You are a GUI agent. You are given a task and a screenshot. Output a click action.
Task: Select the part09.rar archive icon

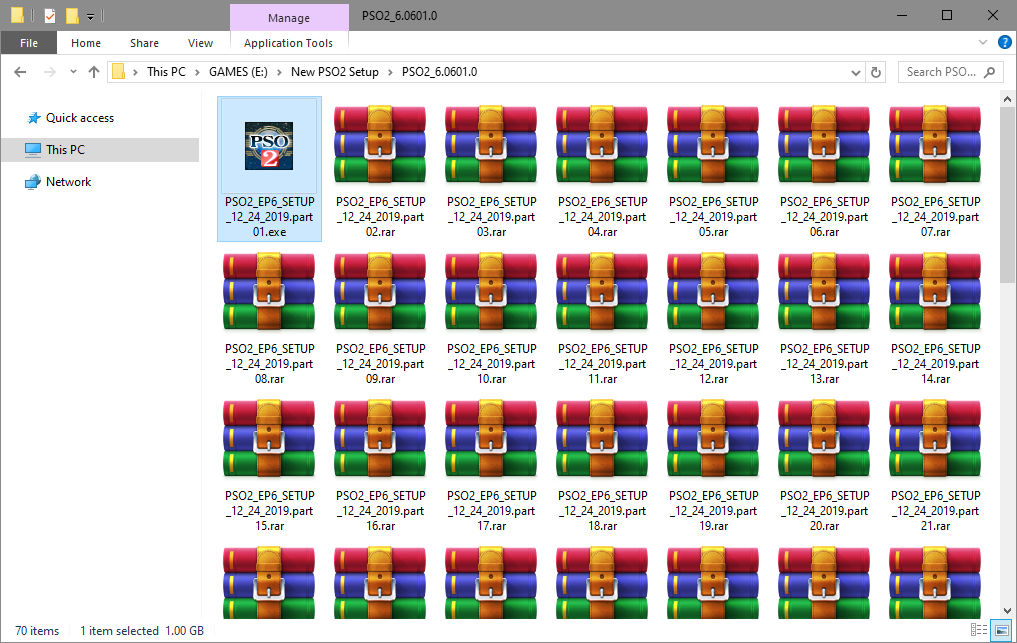click(380, 292)
